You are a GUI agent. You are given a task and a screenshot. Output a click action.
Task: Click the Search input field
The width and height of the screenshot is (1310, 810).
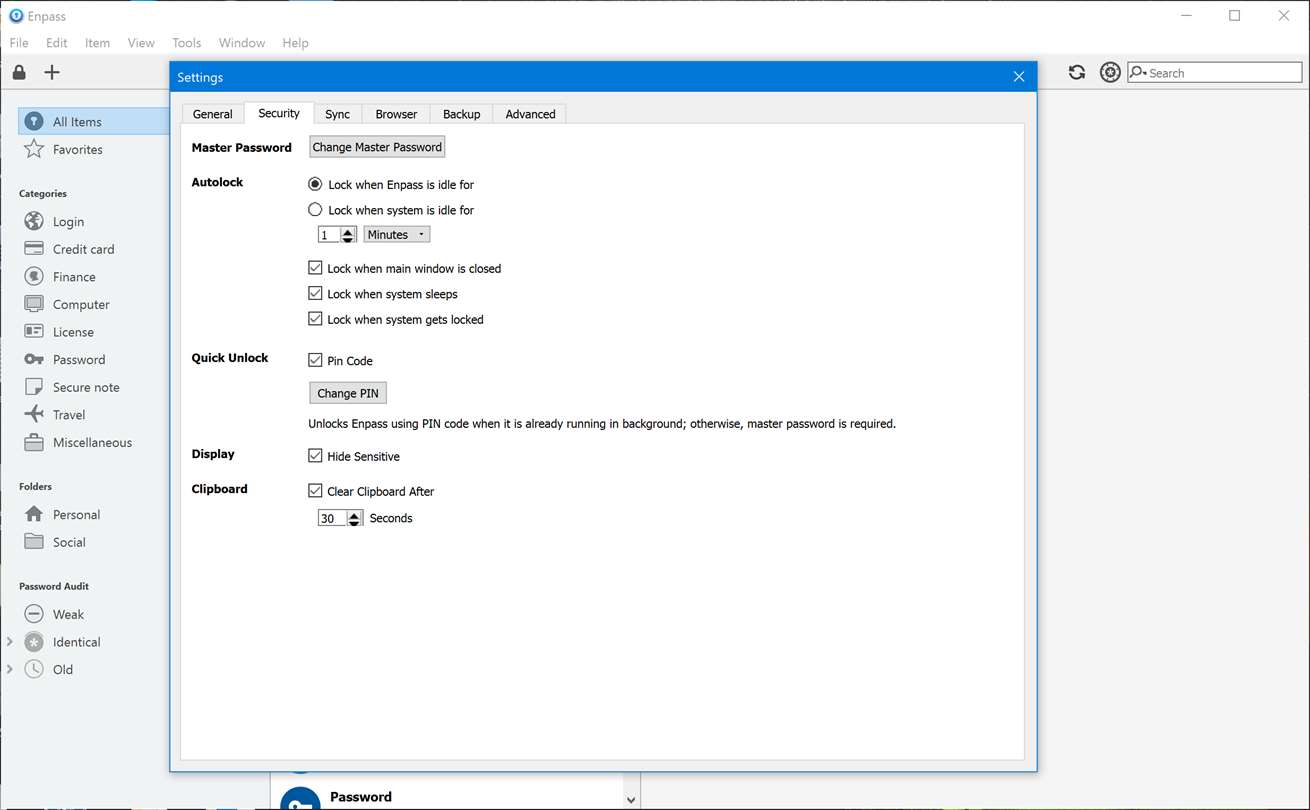click(x=1215, y=72)
